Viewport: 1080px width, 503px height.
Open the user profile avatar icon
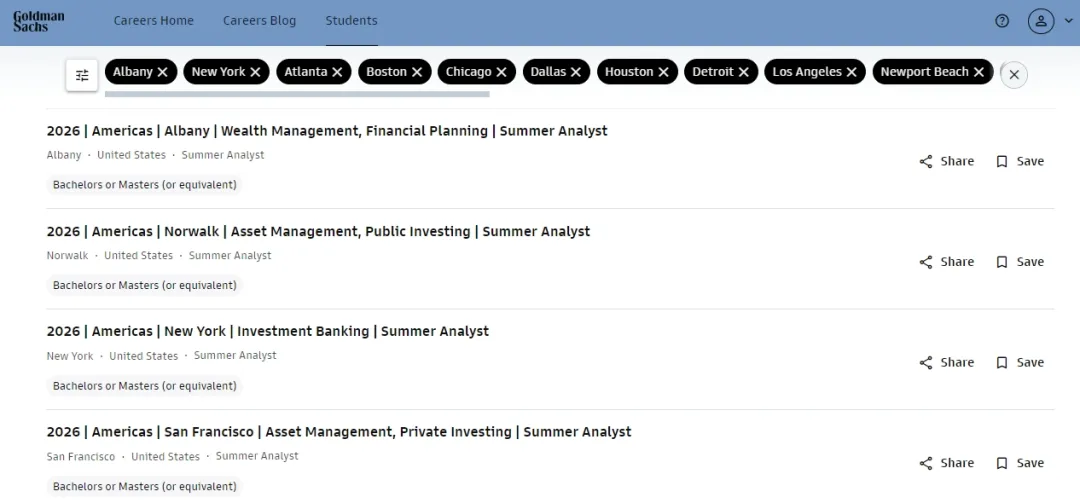[1041, 21]
